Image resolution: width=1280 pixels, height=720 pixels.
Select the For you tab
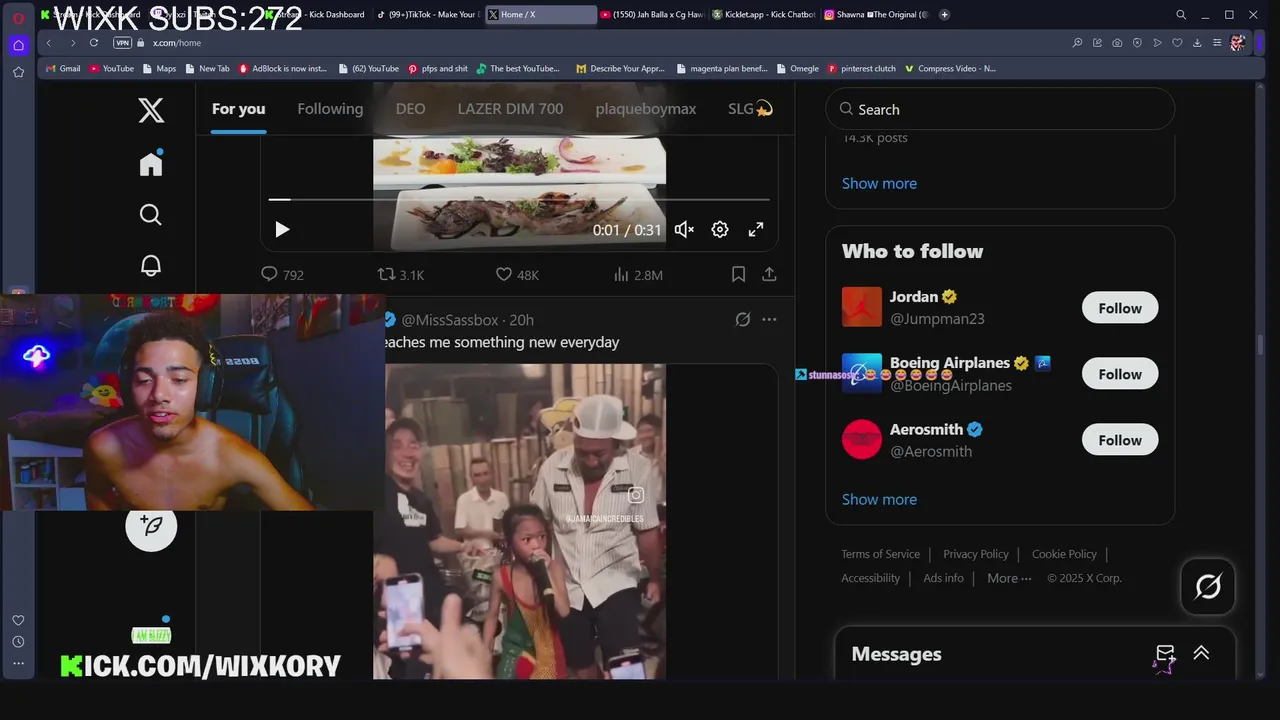[238, 109]
